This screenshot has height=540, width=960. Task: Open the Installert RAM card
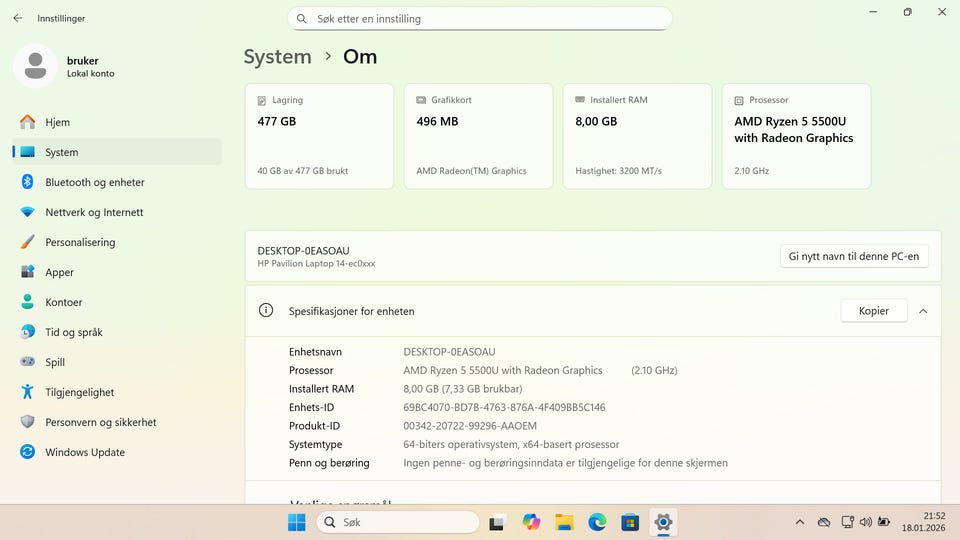[637, 136]
